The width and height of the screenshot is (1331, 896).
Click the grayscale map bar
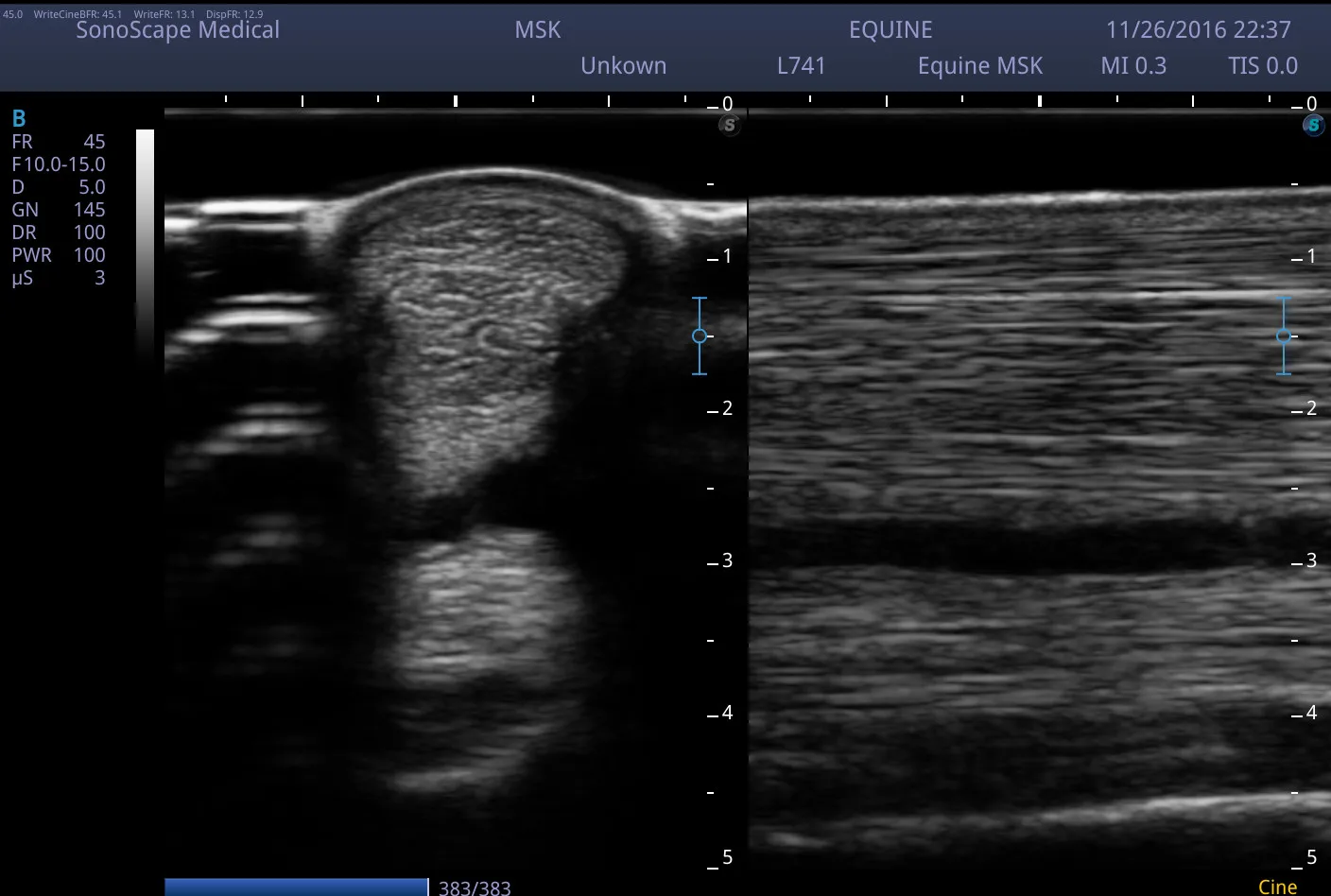tap(145, 245)
